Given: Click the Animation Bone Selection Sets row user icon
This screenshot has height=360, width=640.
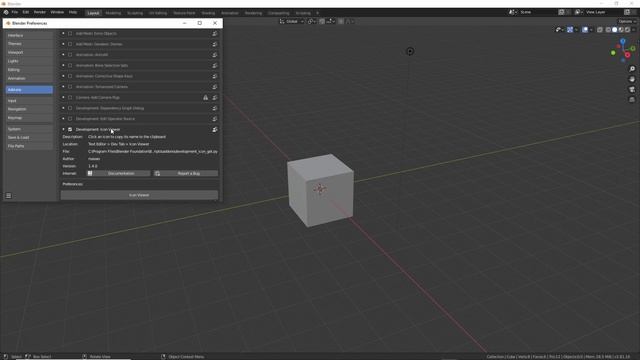Looking at the screenshot, I should [215, 65].
